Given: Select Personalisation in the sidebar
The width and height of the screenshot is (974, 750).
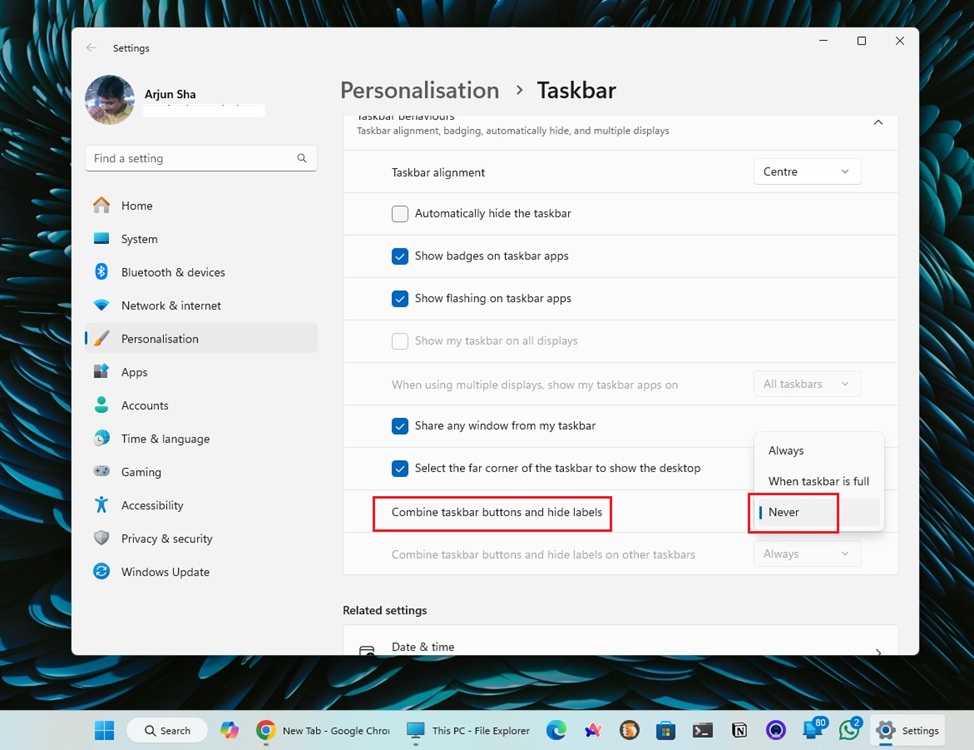Looking at the screenshot, I should pyautogui.click(x=201, y=339).
